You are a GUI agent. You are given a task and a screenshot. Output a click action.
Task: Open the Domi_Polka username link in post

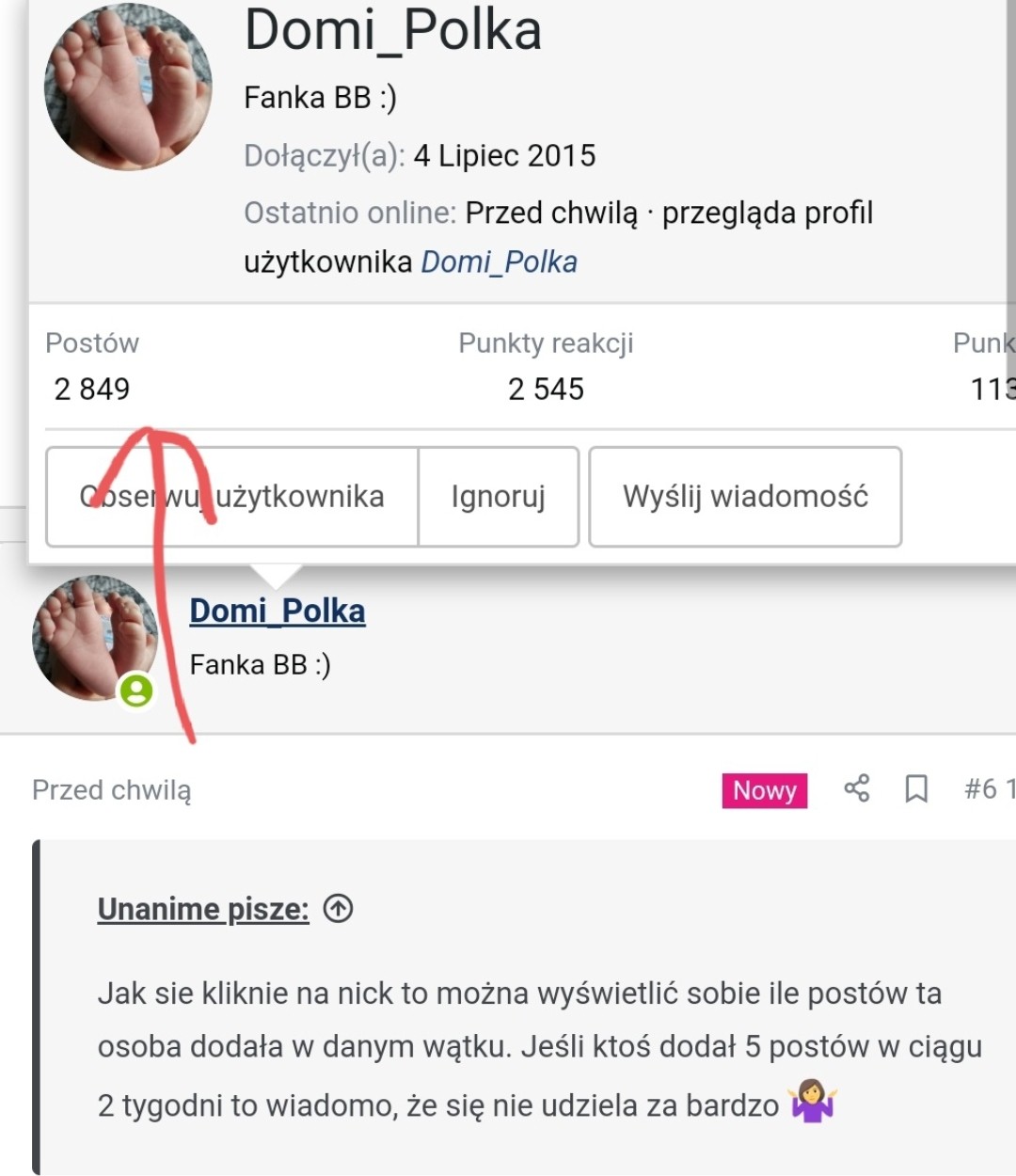[278, 611]
